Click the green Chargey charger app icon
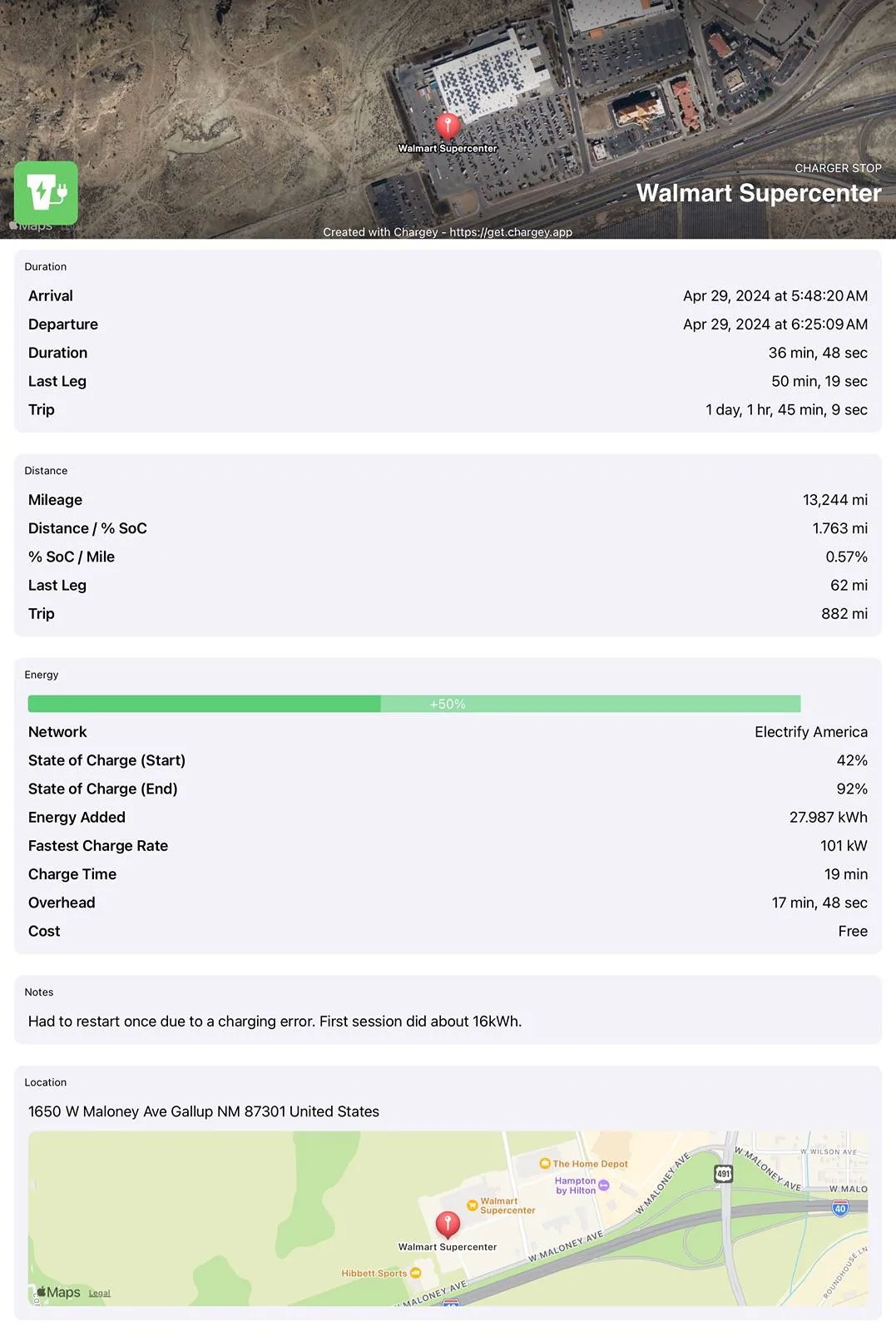This screenshot has height=1331, width=896. click(46, 193)
